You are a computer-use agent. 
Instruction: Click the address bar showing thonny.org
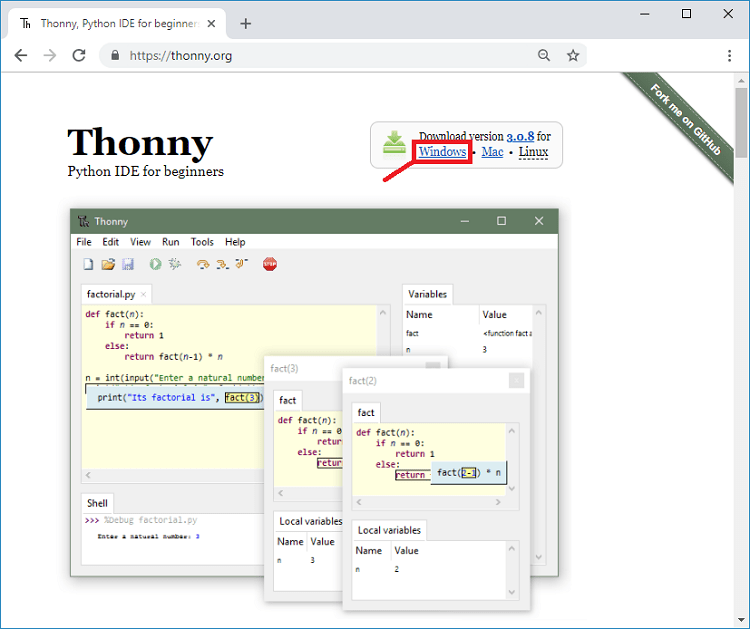coord(320,56)
